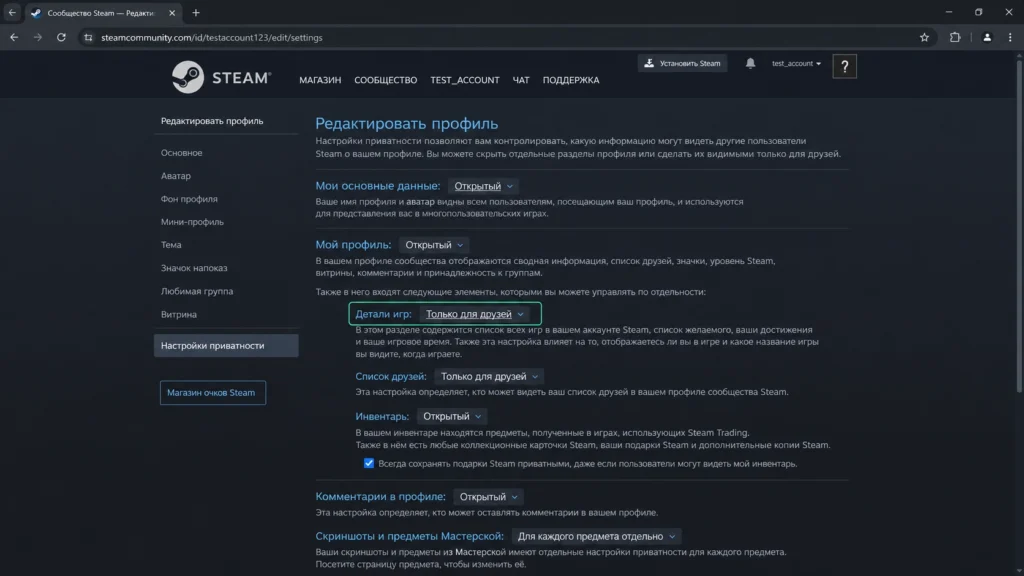Screen dimensions: 1024x576
Task: Open browser extensions puzzle icon
Action: click(955, 37)
